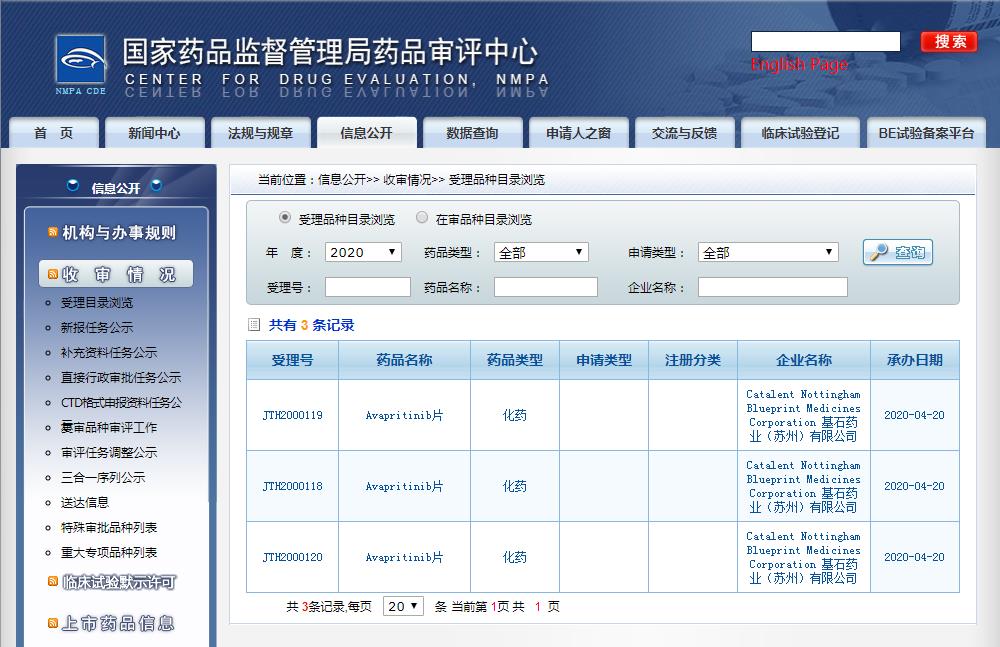Screen dimensions: 1000x647
Task: Switch to the 数据查询 tab
Action: pyautogui.click(x=472, y=133)
